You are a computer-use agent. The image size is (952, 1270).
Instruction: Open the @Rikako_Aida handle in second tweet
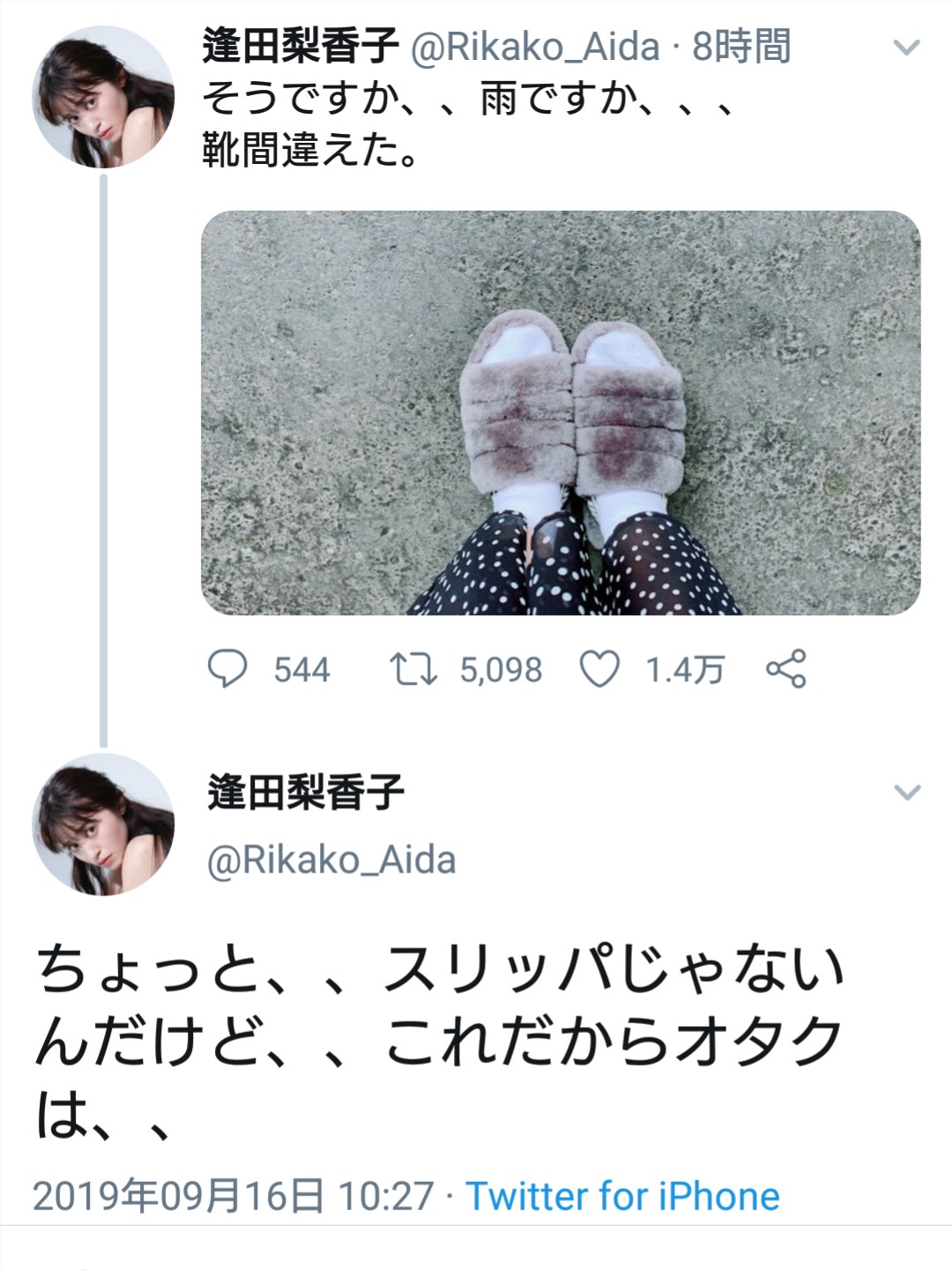[x=331, y=860]
